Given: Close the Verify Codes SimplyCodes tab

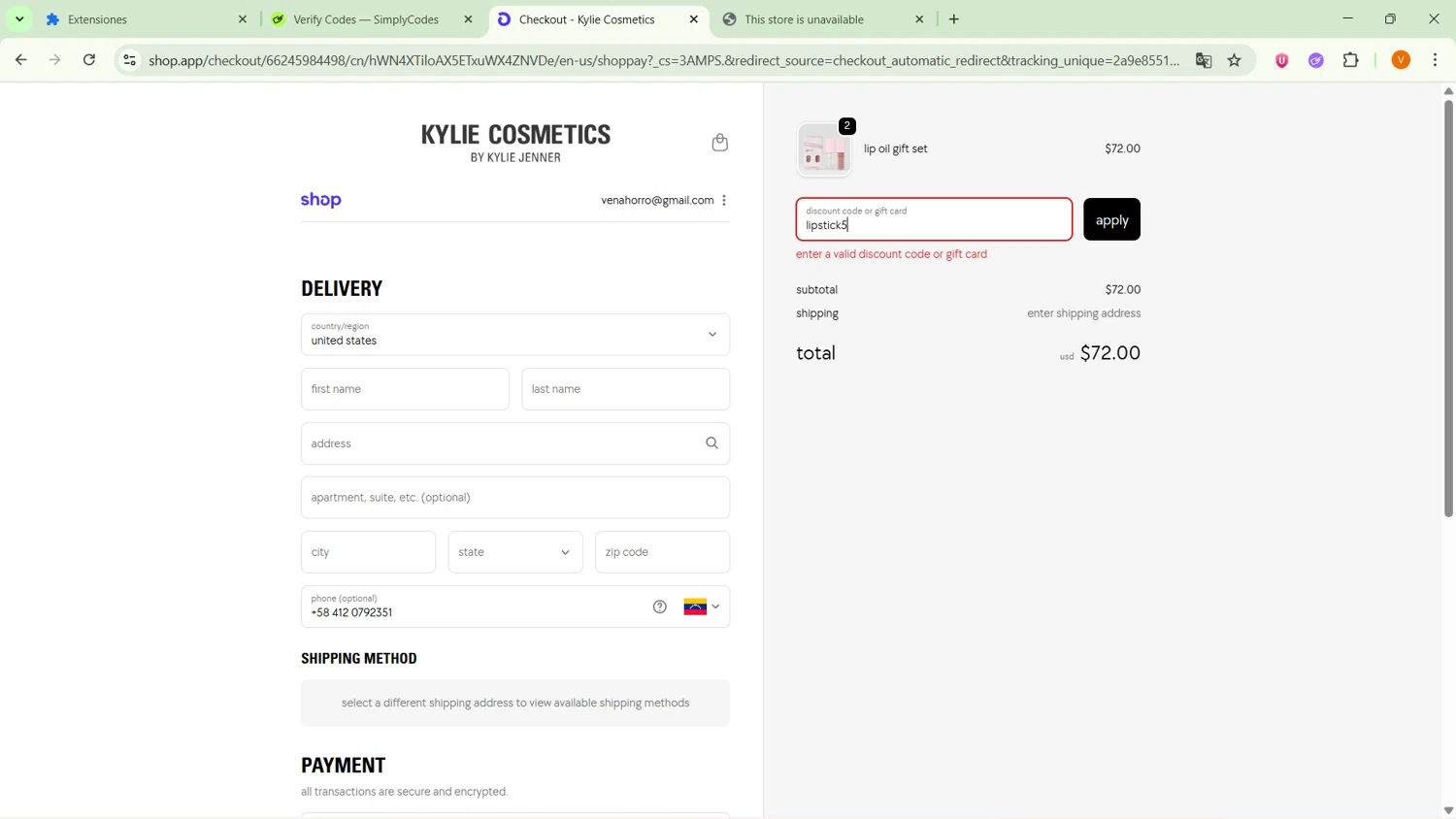Looking at the screenshot, I should tap(468, 19).
